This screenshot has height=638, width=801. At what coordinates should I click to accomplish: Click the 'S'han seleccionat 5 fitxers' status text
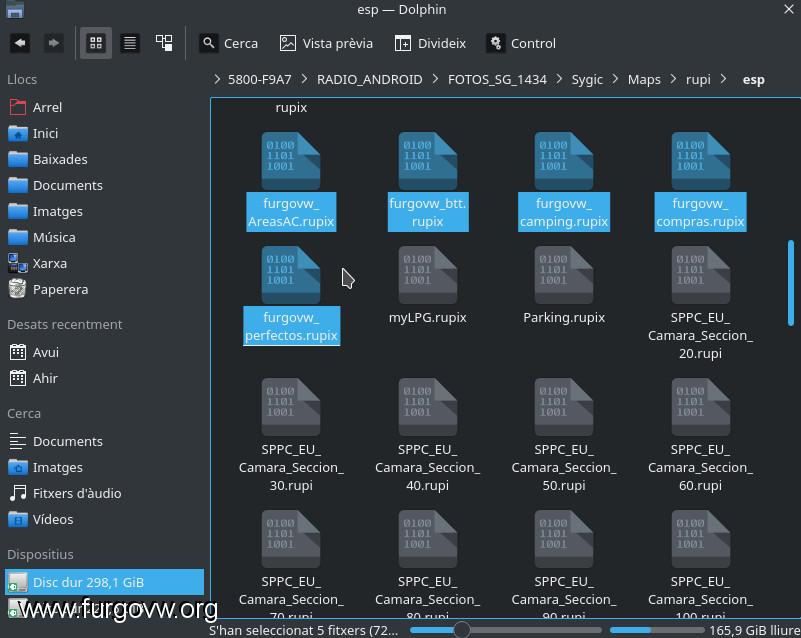click(303, 630)
